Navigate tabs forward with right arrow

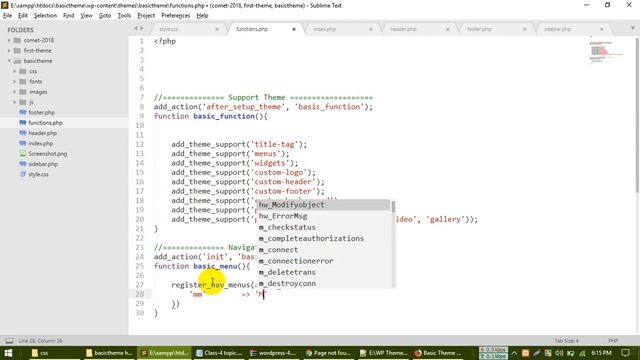[142, 29]
